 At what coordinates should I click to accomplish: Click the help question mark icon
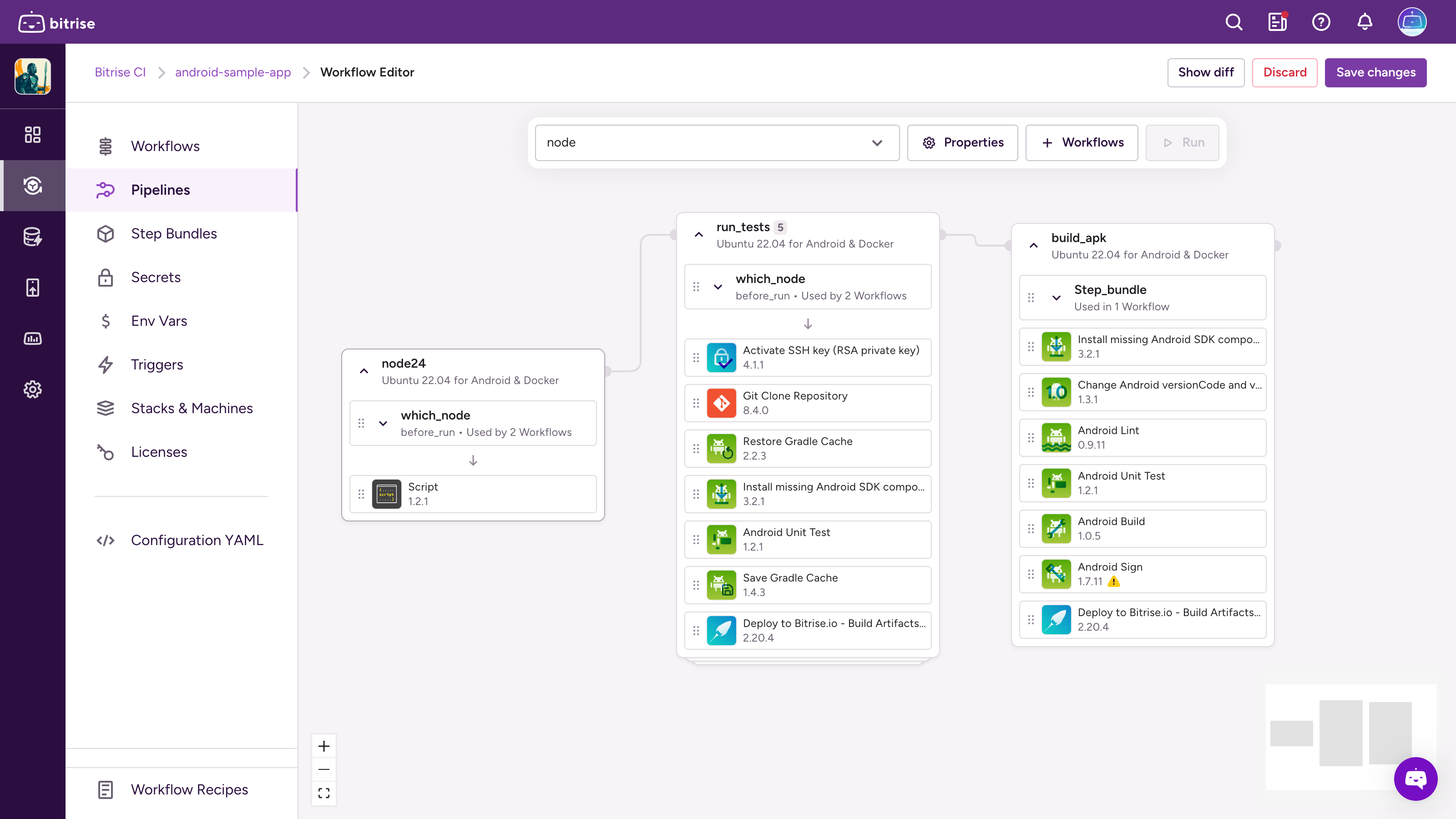tap(1321, 23)
